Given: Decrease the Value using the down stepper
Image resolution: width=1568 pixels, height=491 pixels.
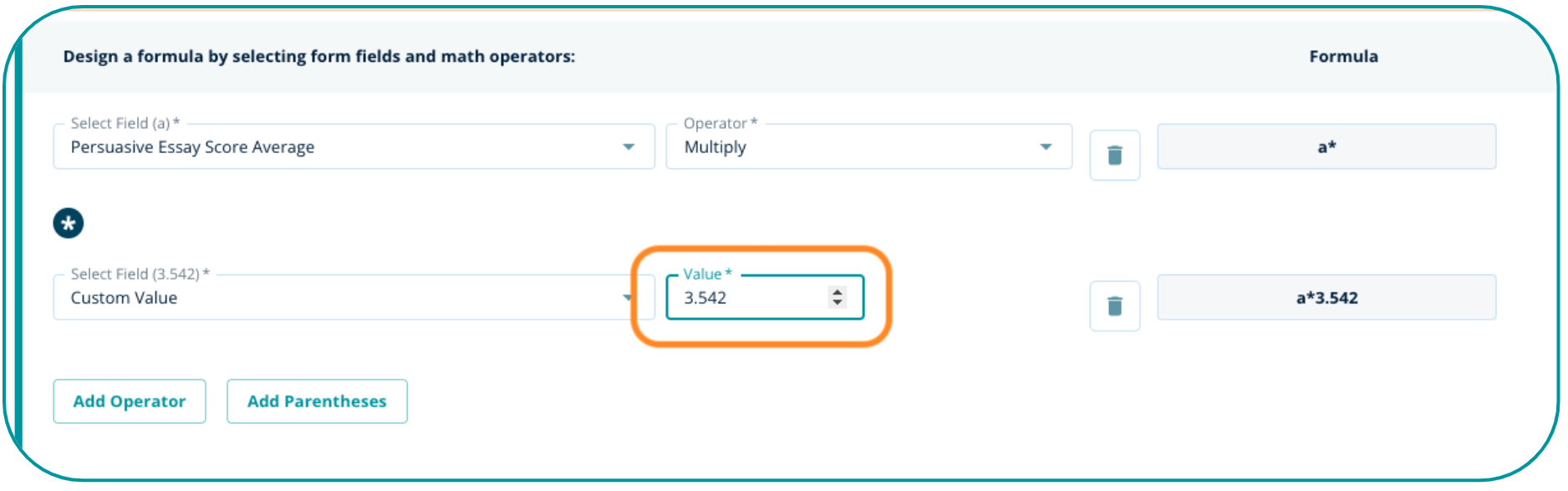Looking at the screenshot, I should point(837,303).
